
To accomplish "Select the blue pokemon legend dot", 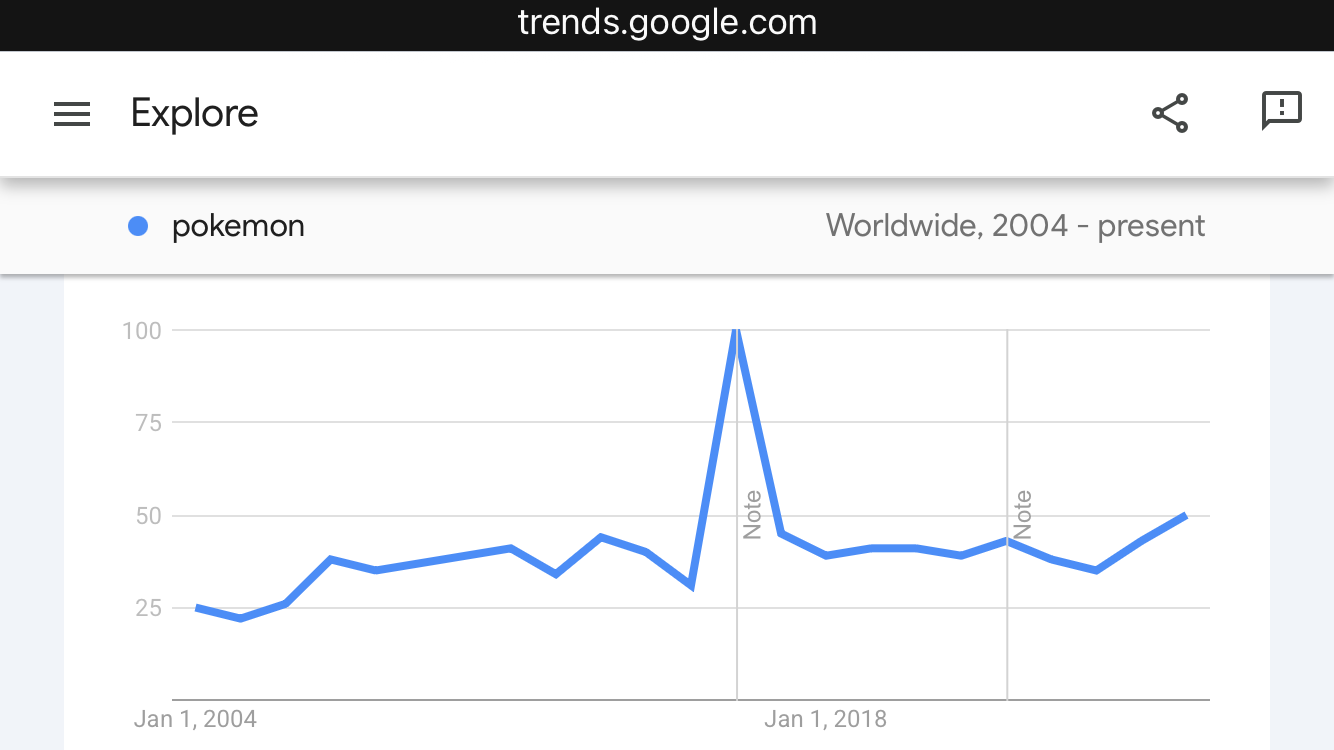I will pyautogui.click(x=138, y=227).
